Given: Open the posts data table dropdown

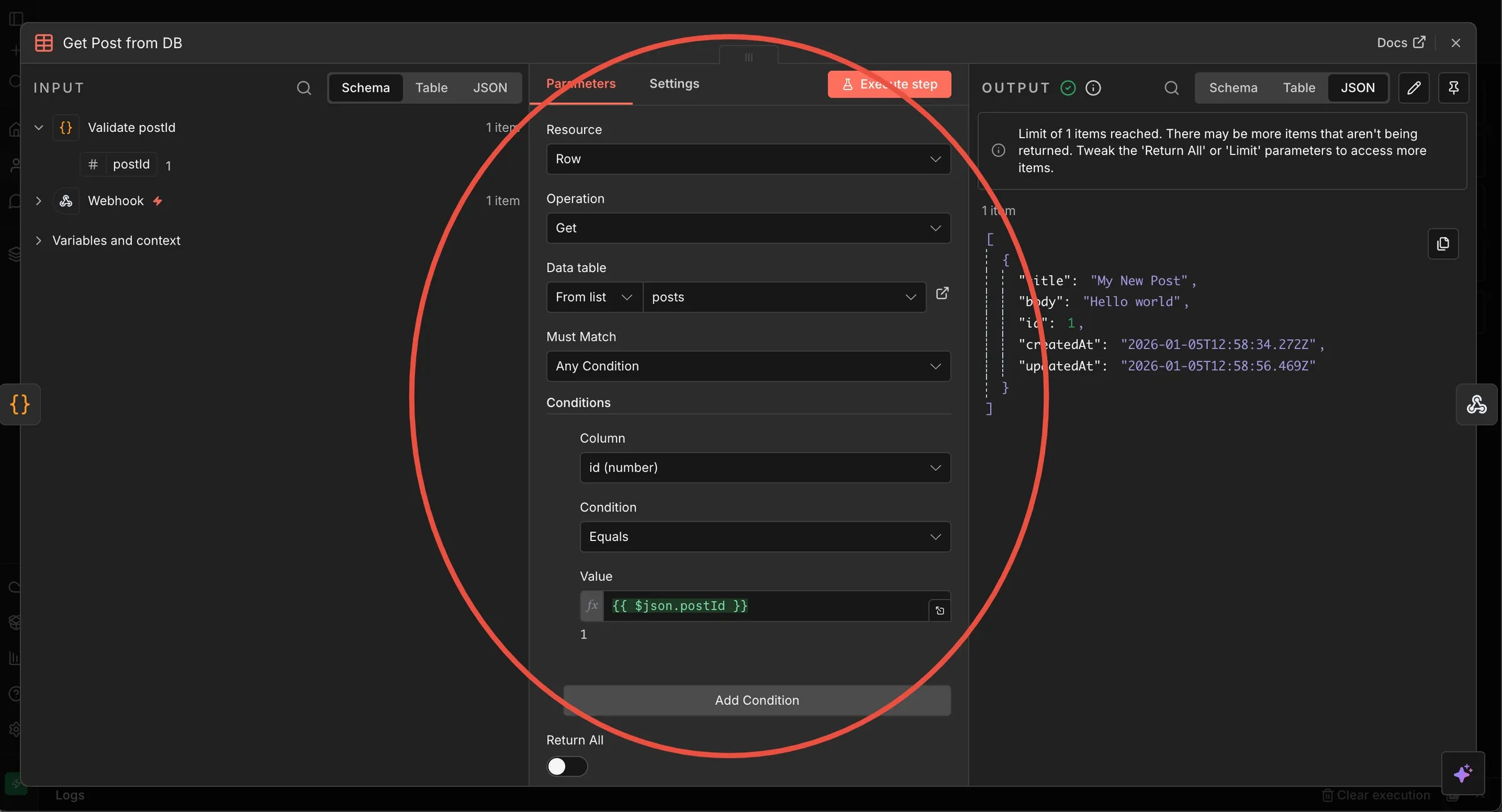Looking at the screenshot, I should point(784,297).
